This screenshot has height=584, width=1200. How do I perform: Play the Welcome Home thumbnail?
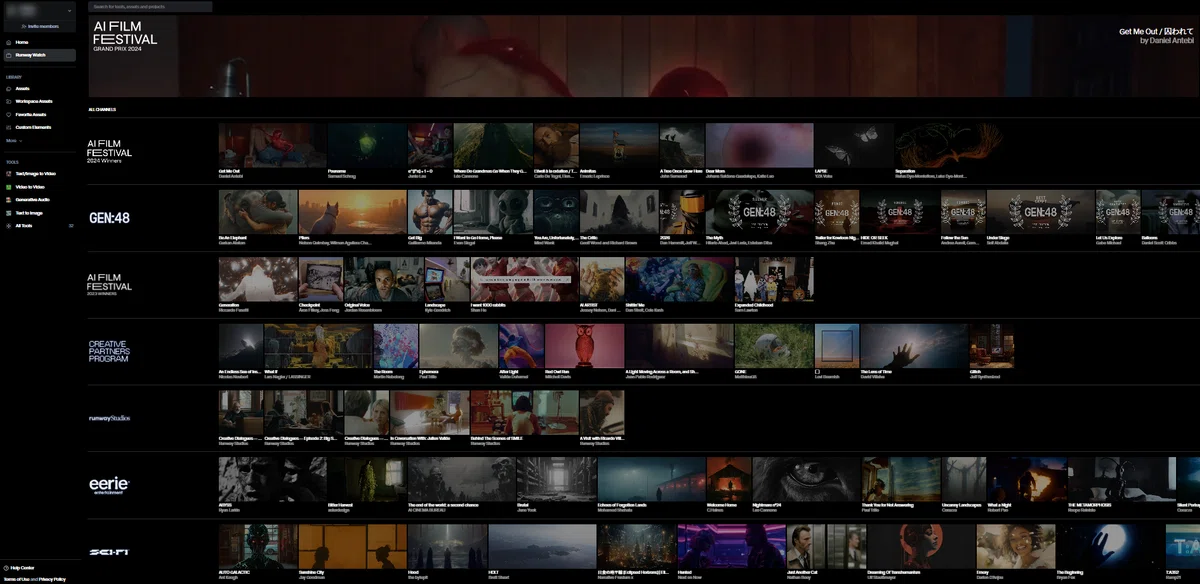pos(727,480)
